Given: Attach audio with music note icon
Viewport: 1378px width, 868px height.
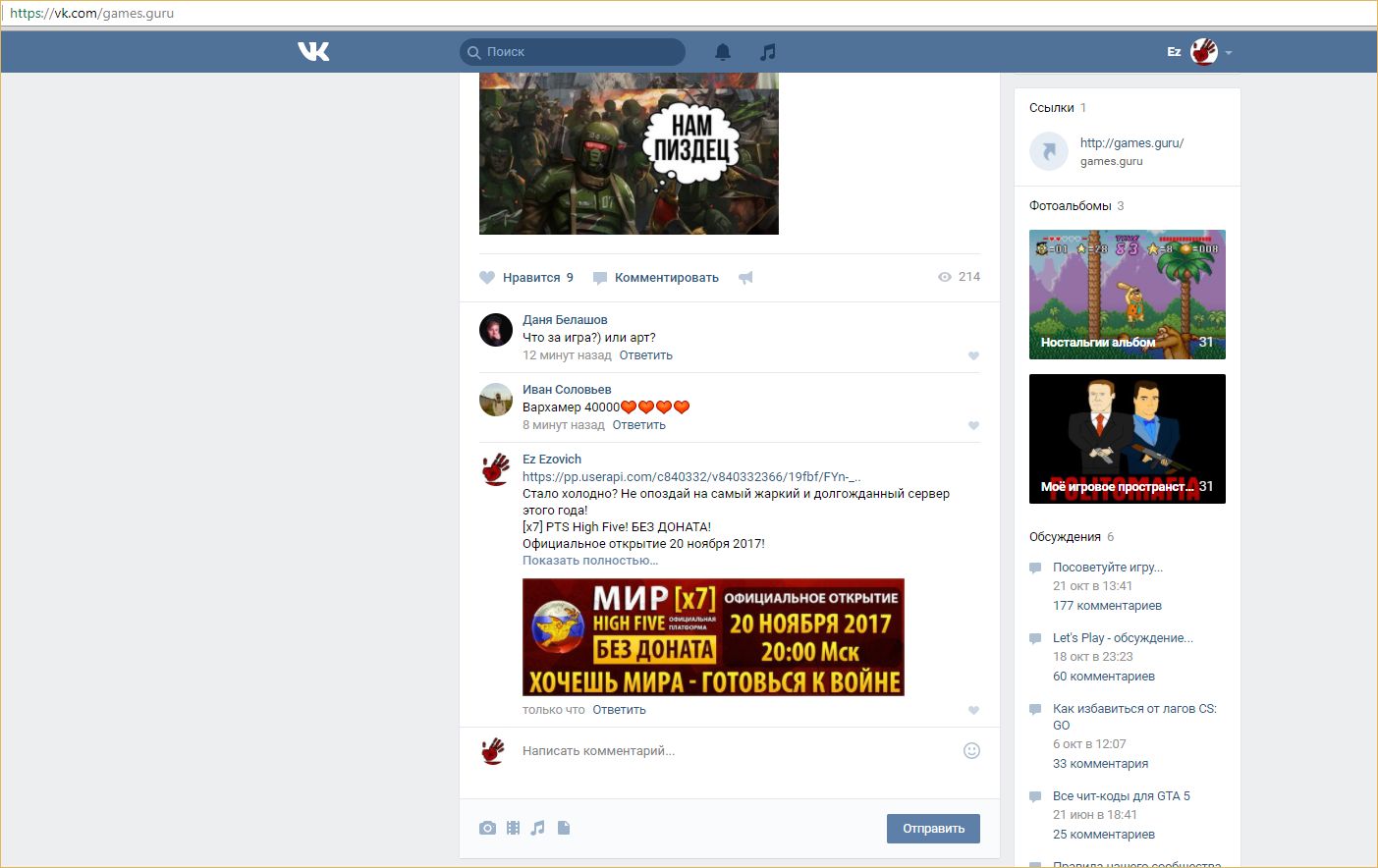Looking at the screenshot, I should coord(537,828).
